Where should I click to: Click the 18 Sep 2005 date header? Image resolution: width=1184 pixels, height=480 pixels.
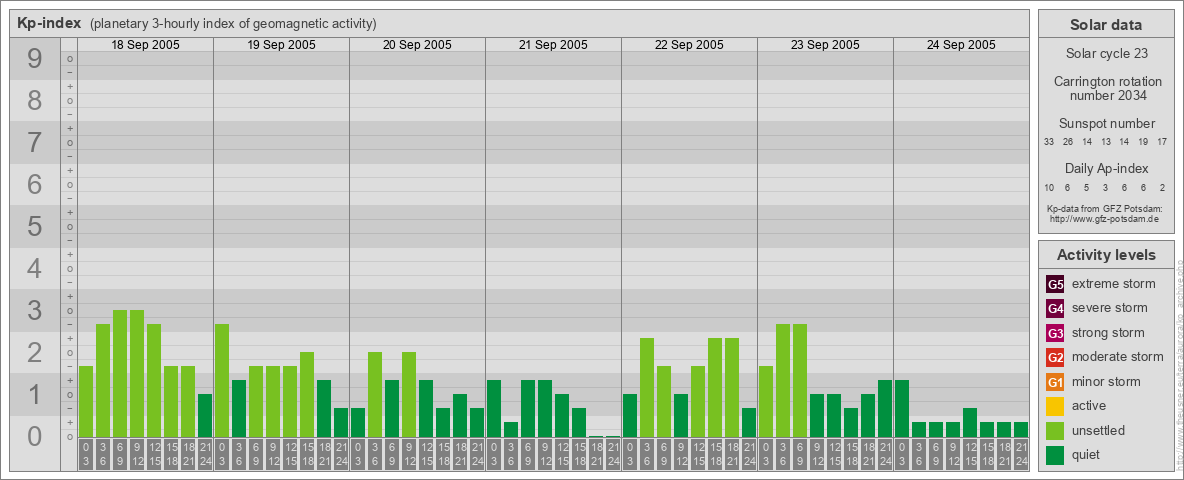146,45
